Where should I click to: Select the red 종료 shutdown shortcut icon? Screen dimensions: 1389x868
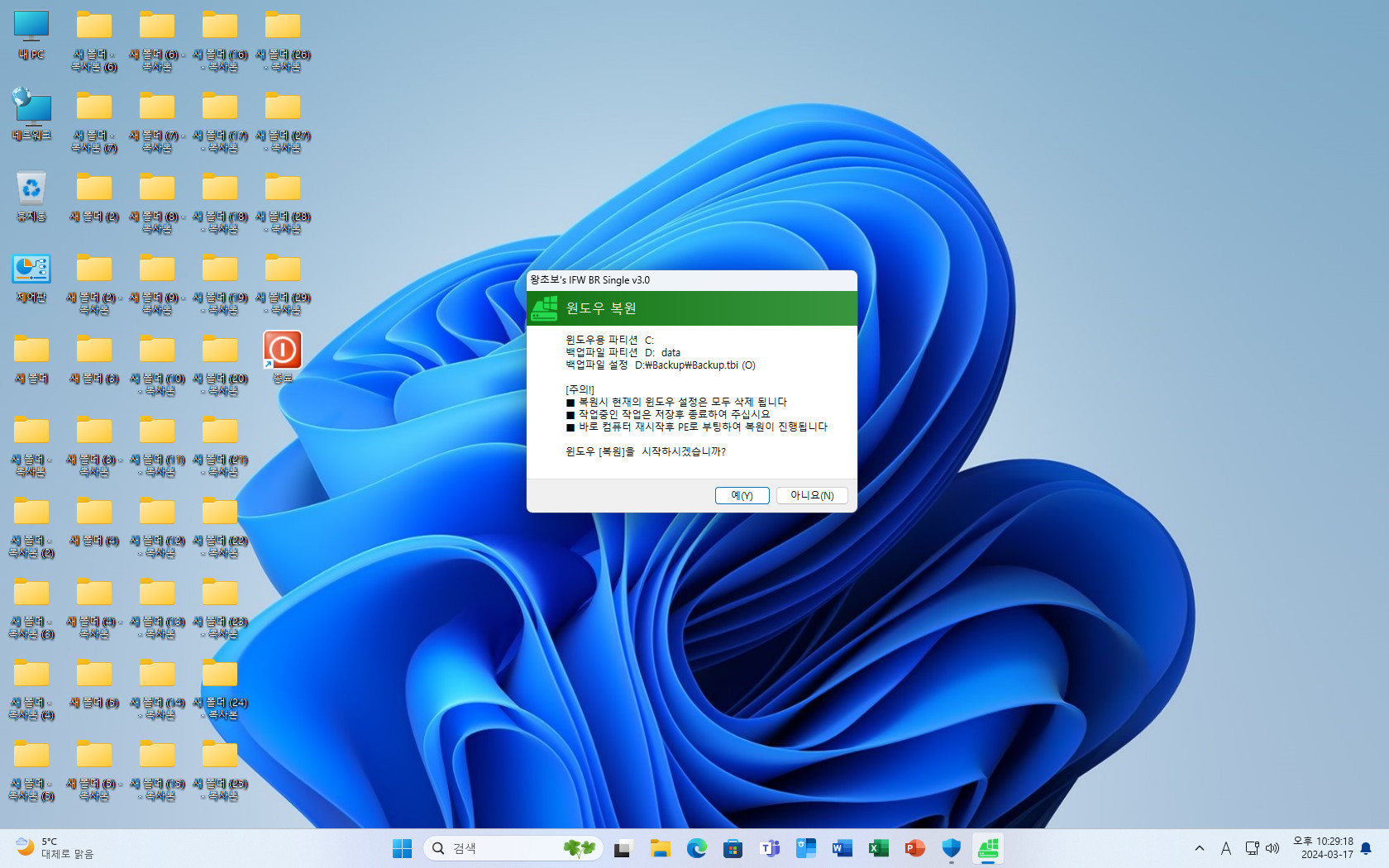(283, 357)
